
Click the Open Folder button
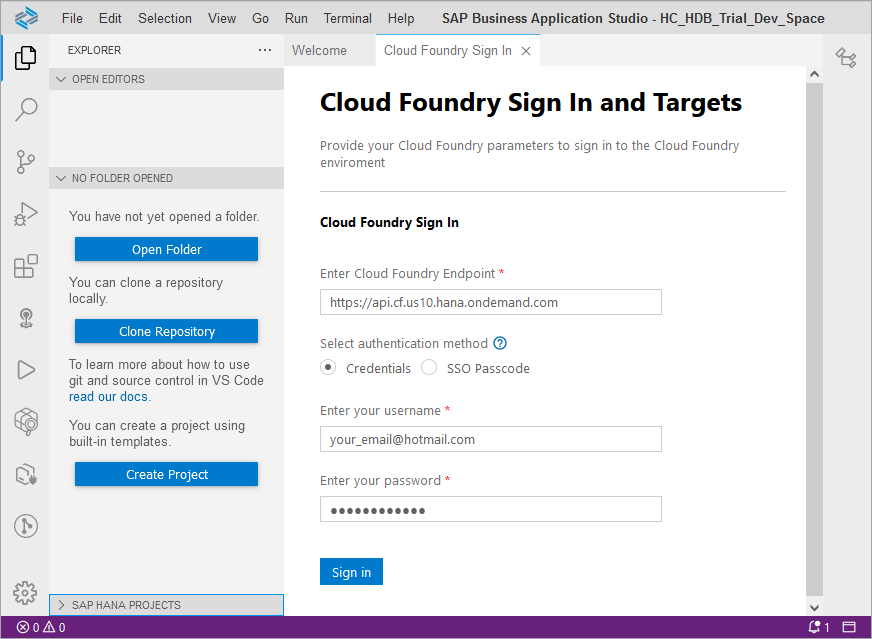tap(166, 249)
